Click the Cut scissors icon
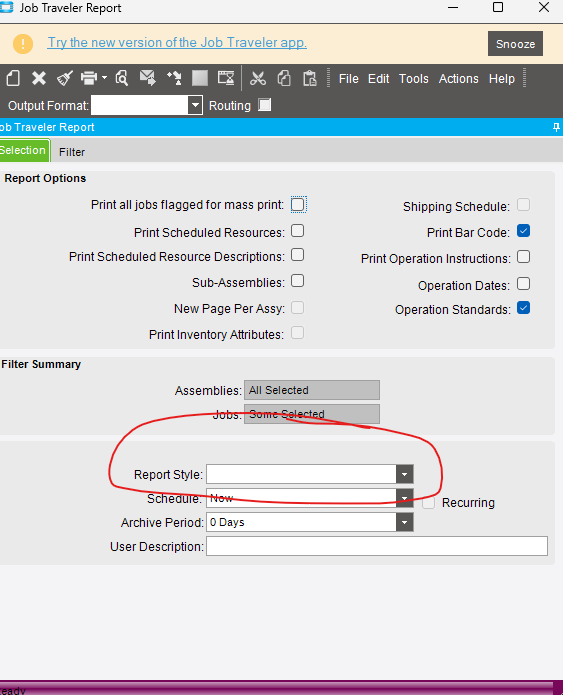The width and height of the screenshot is (563, 695). [x=258, y=78]
